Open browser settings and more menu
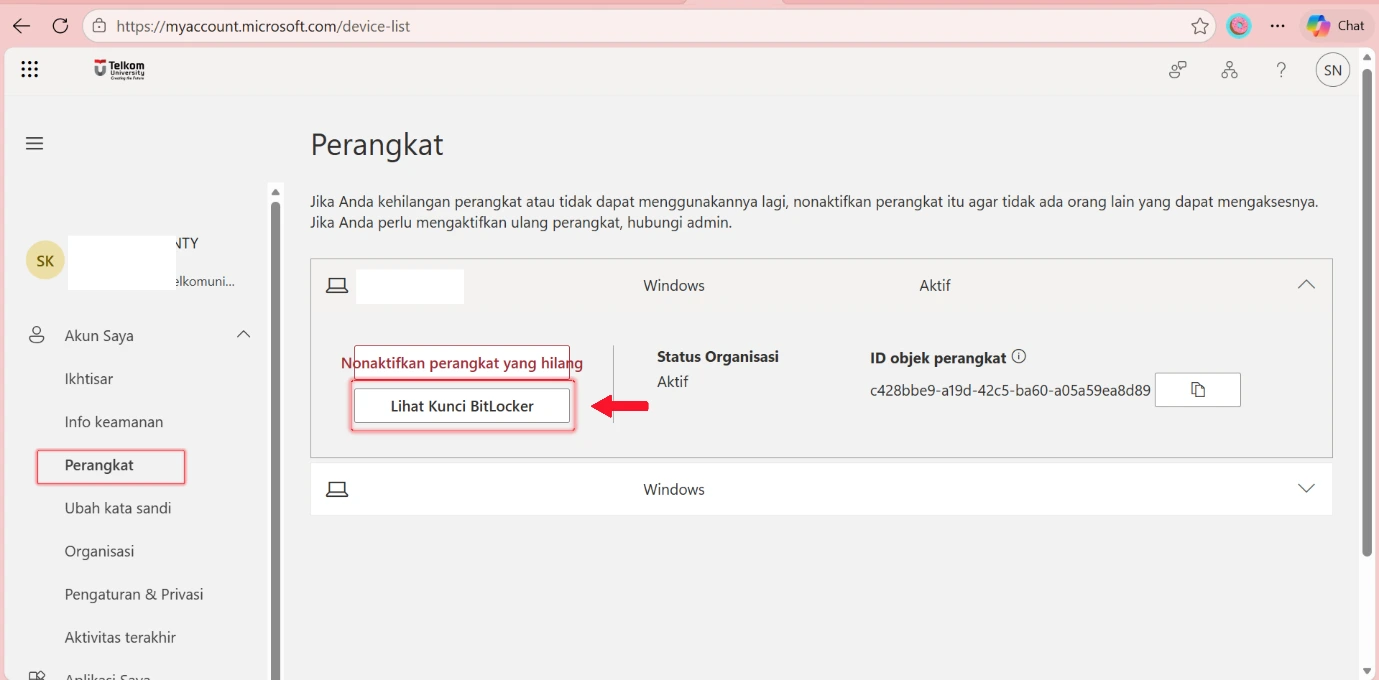This screenshot has width=1379, height=680. point(1277,26)
